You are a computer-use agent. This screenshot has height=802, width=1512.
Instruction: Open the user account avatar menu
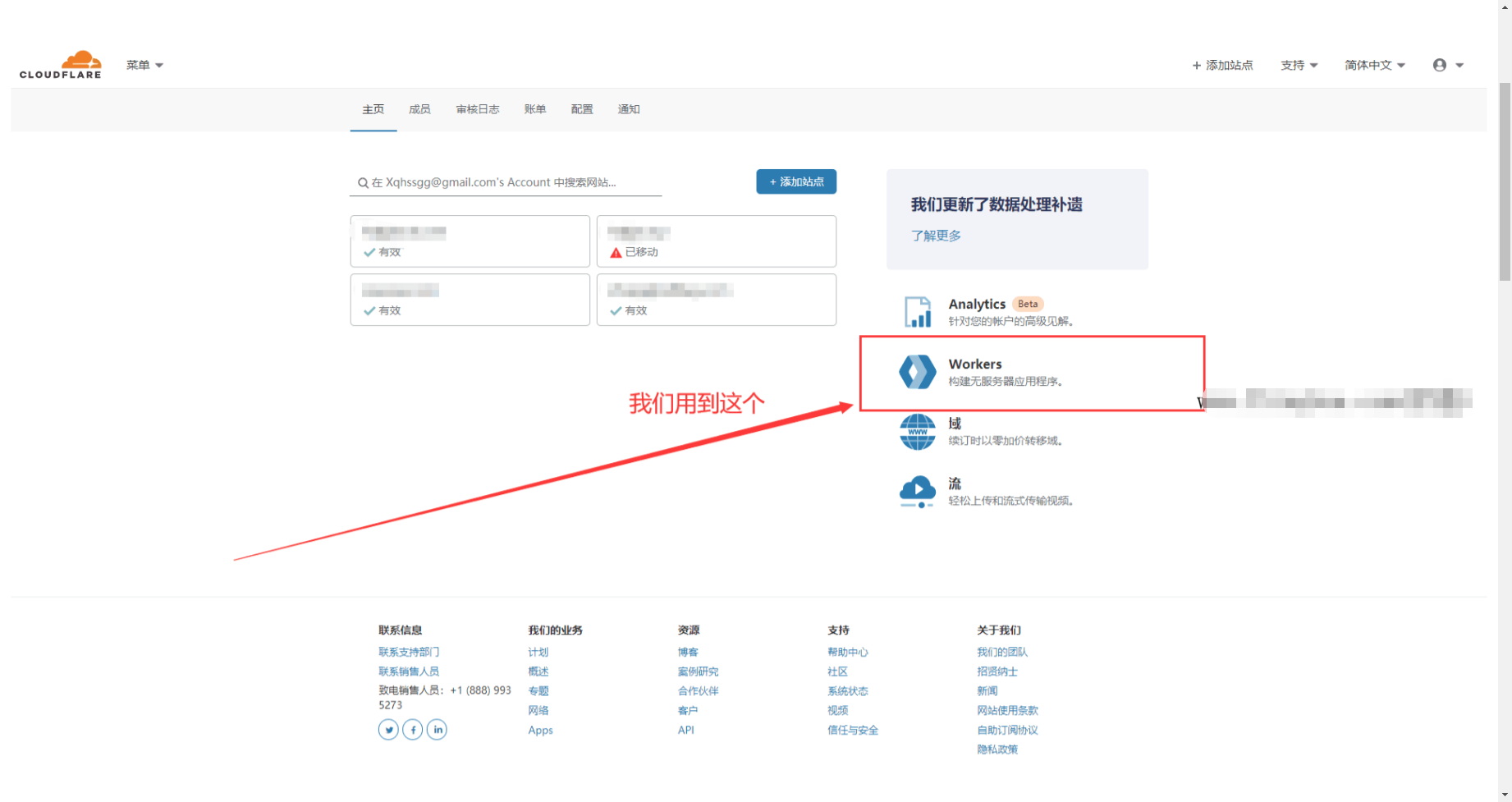point(1448,65)
